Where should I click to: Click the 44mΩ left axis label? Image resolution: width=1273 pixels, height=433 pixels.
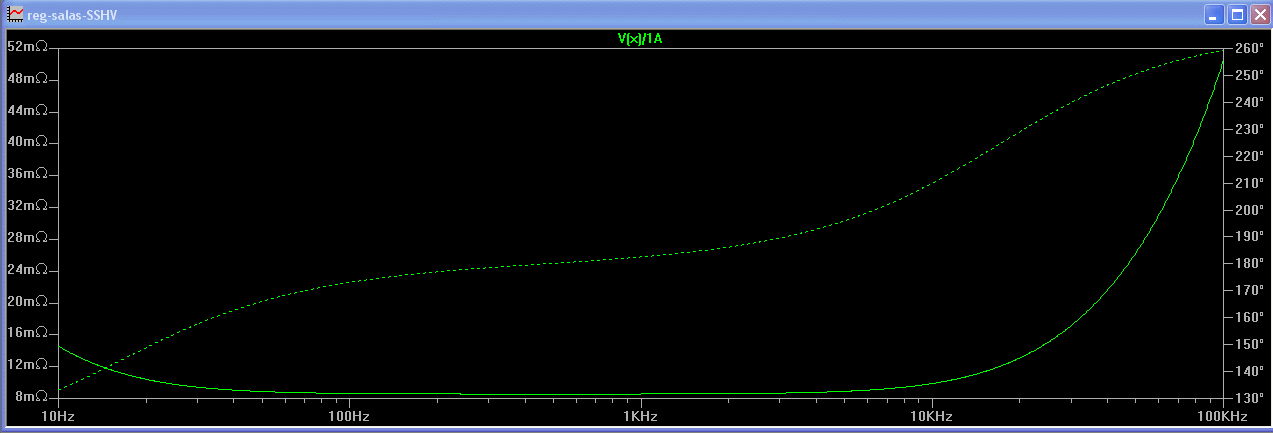[x=26, y=111]
